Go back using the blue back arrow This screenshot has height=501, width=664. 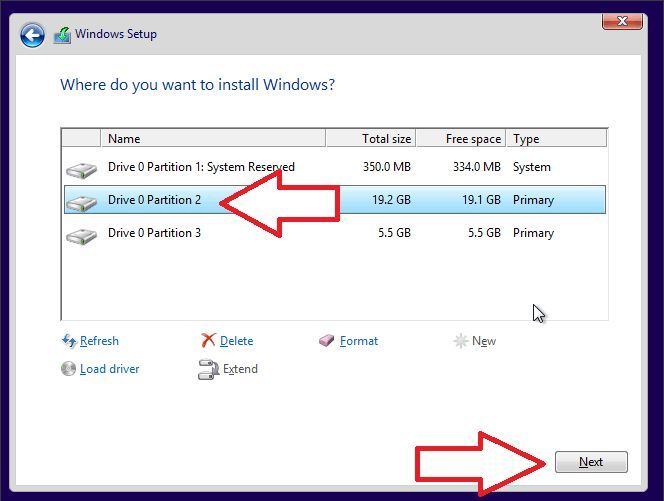tap(32, 35)
